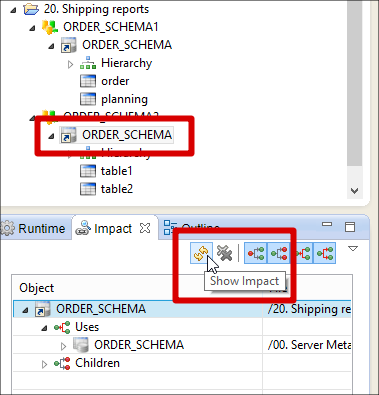Collapse the 20. Shipping reports folder
The width and height of the screenshot is (379, 395).
click(13, 10)
